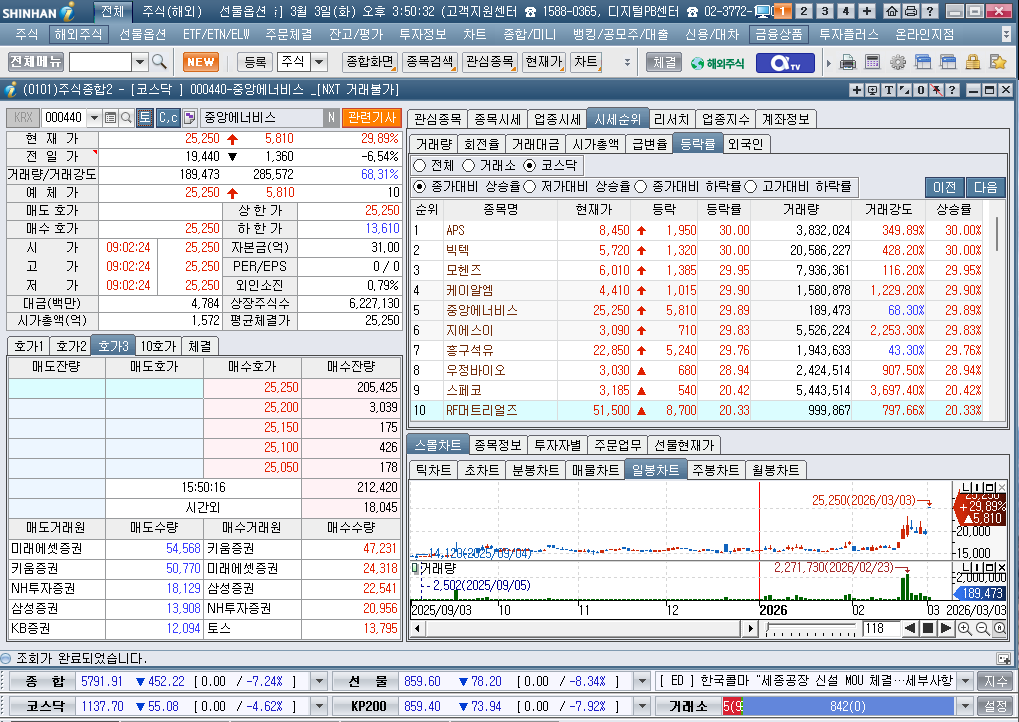
Task: Click the orange 관련기사 button
Action: (372, 118)
